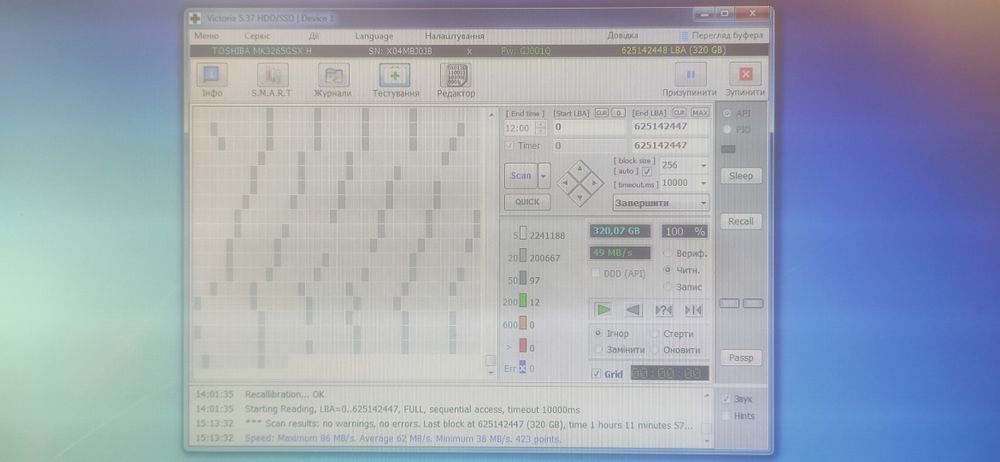The image size is (1000, 462).
Task: Open the Інфо drive information panel
Action: pos(211,75)
